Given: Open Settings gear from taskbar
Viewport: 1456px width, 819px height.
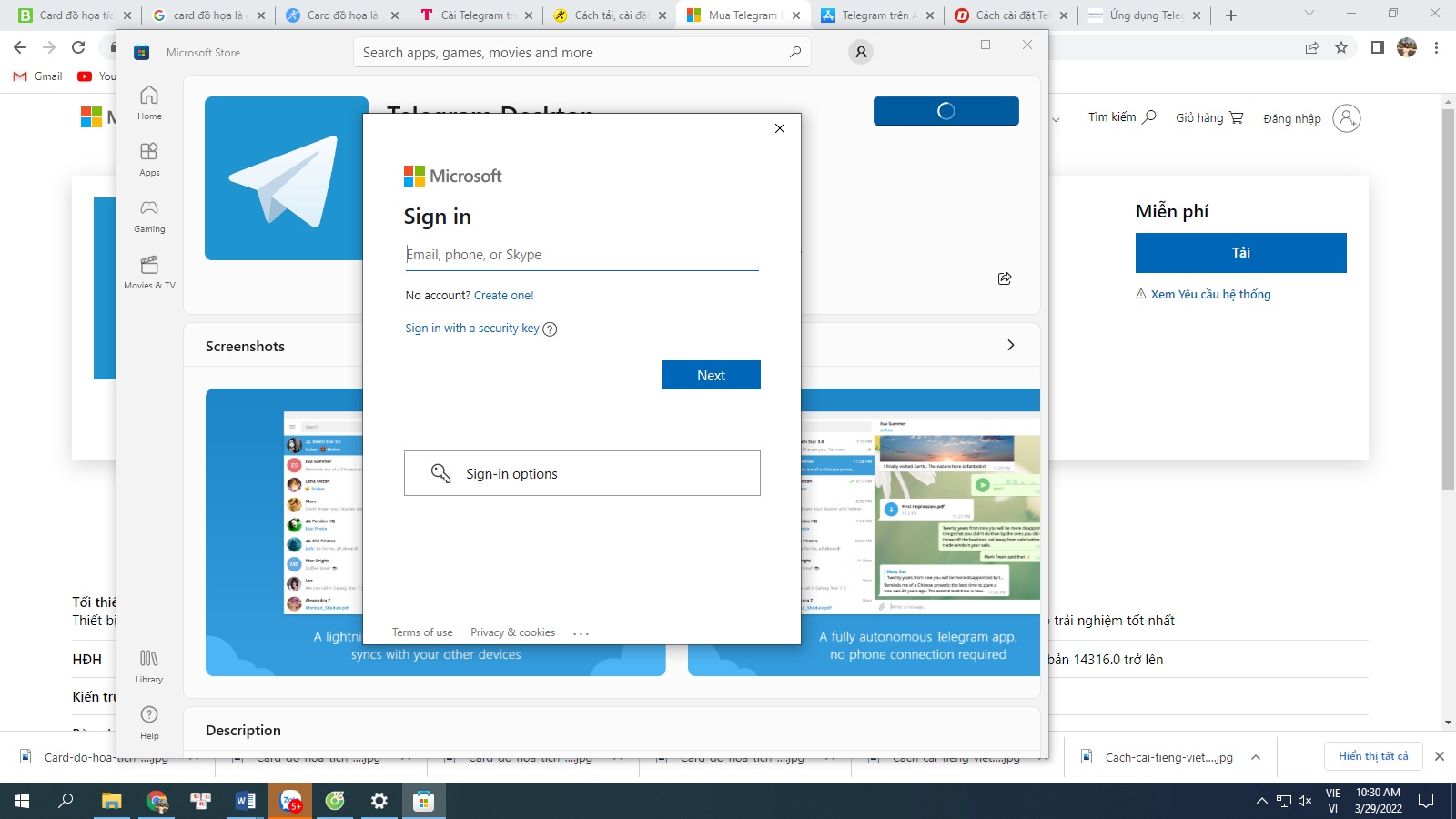Looking at the screenshot, I should coord(379,801).
